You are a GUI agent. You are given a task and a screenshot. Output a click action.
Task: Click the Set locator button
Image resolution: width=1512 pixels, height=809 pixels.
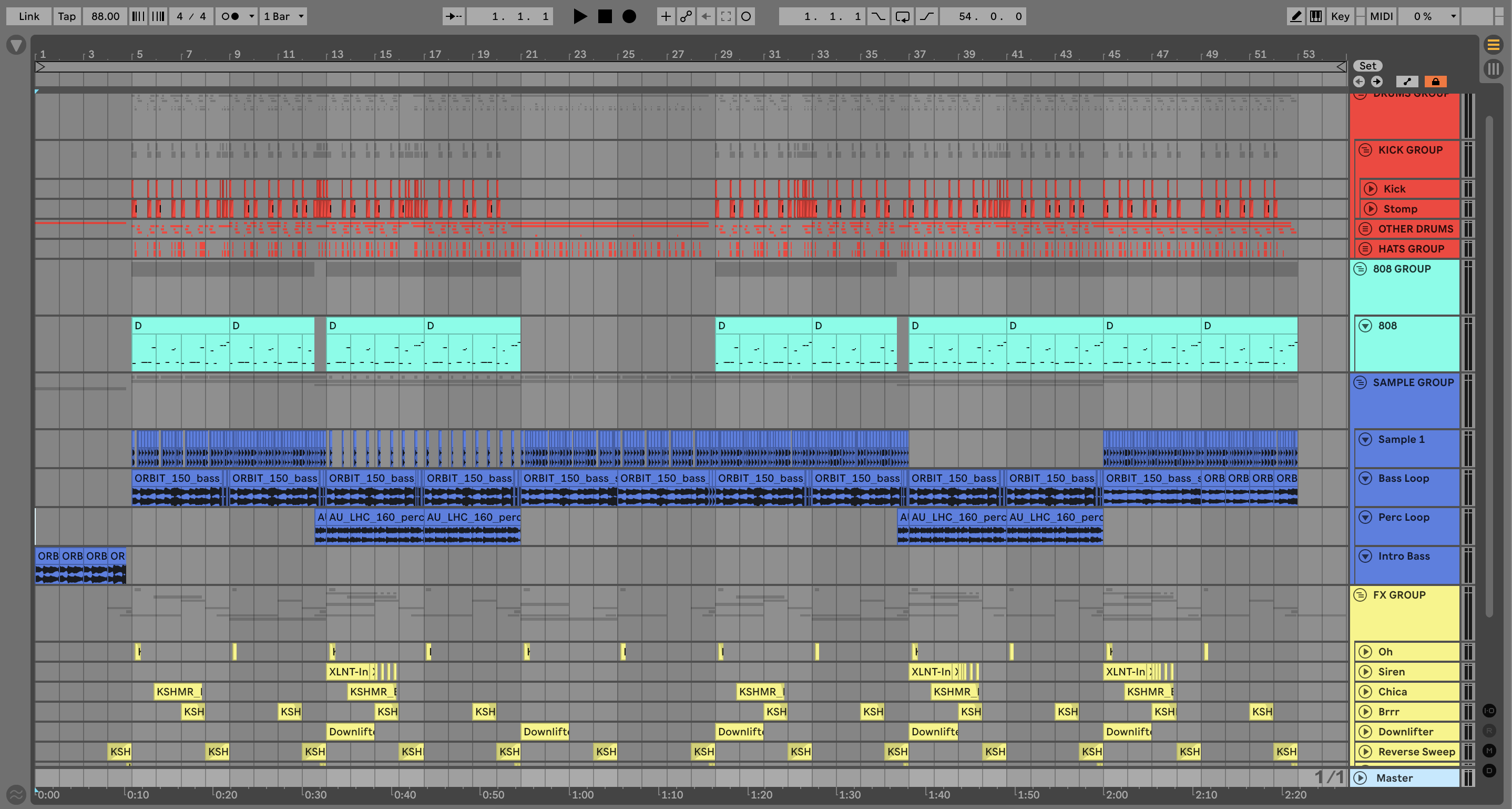[x=1367, y=66]
